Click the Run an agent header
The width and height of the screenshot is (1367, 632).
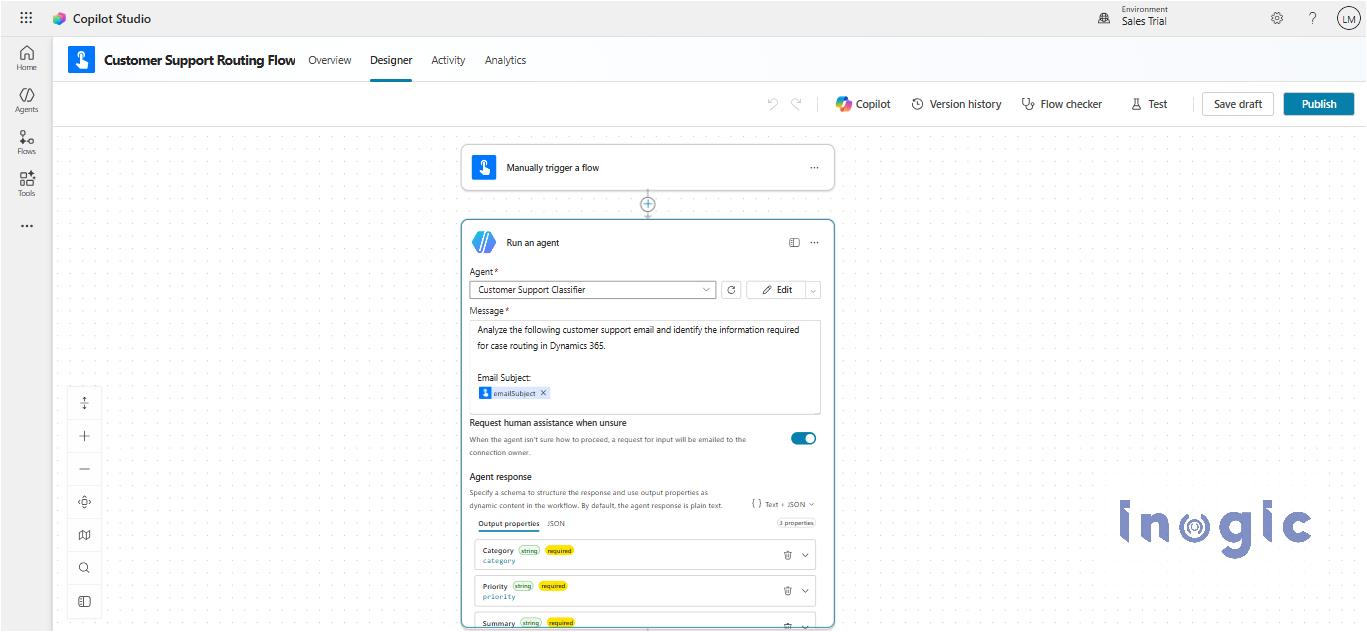533,243
